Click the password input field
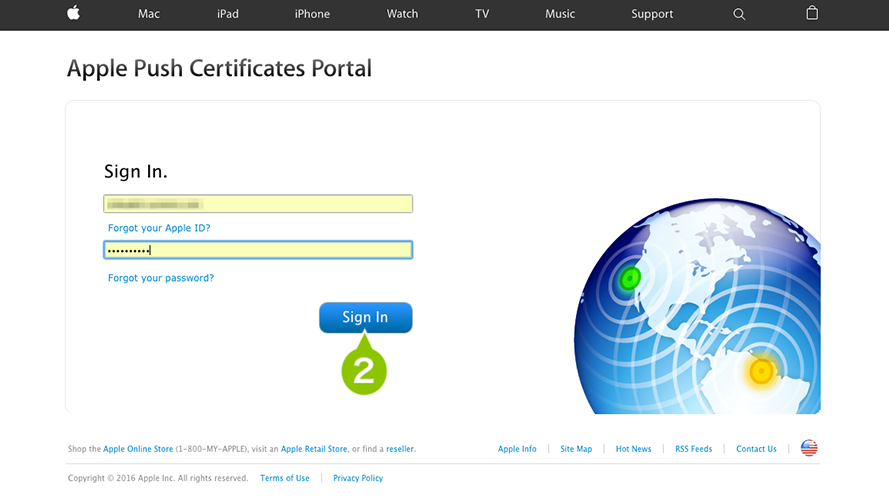Screen dimensions: 889x500 (258, 250)
